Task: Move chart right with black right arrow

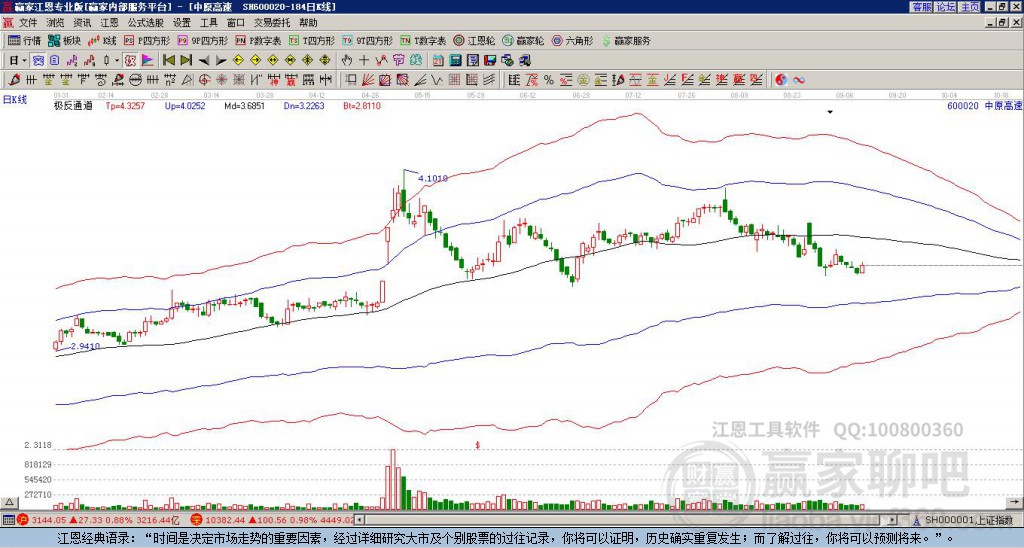Action: (x=221, y=60)
